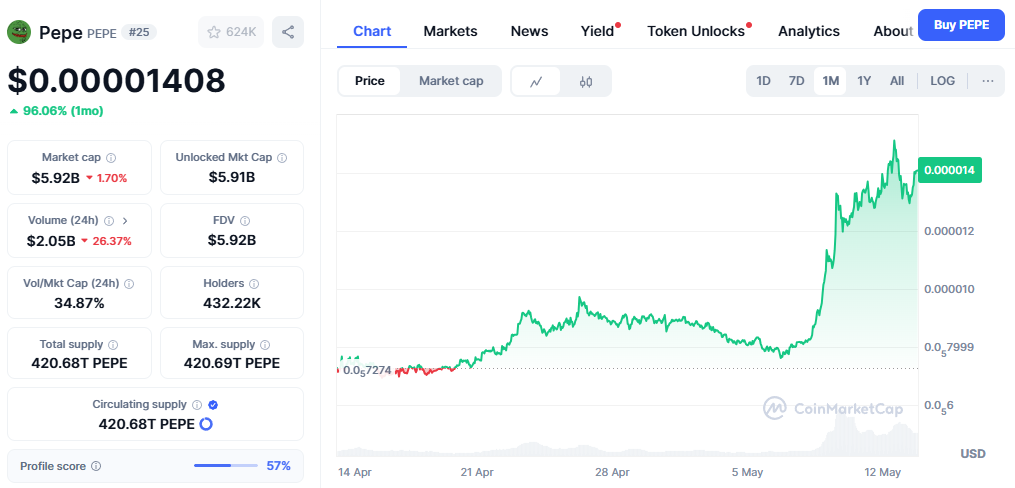
Task: Click Total supply info icon
Action: click(x=113, y=345)
